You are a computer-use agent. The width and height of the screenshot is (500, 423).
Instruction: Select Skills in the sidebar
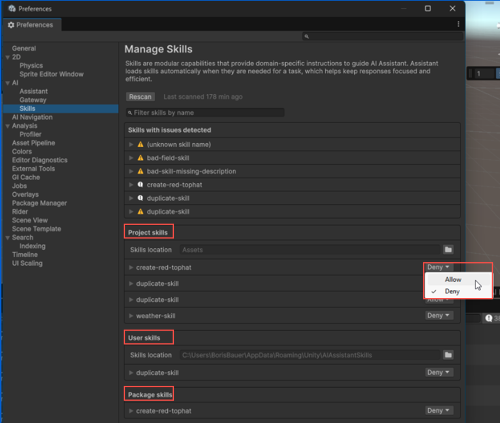click(x=61, y=109)
